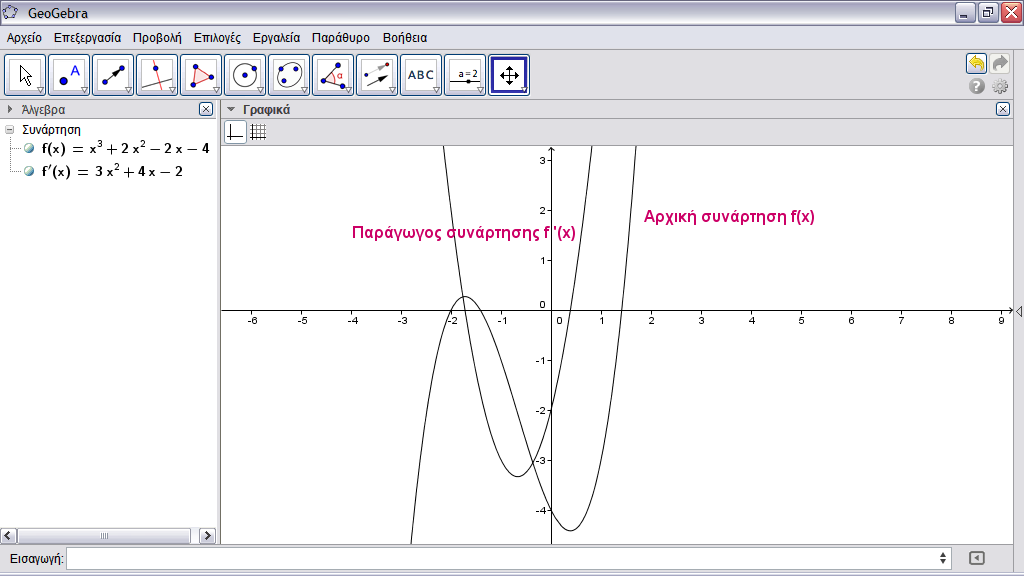The height and width of the screenshot is (576, 1024).
Task: Expand the Άλγεβρα panel style bar triangle
Action: pyautogui.click(x=10, y=109)
